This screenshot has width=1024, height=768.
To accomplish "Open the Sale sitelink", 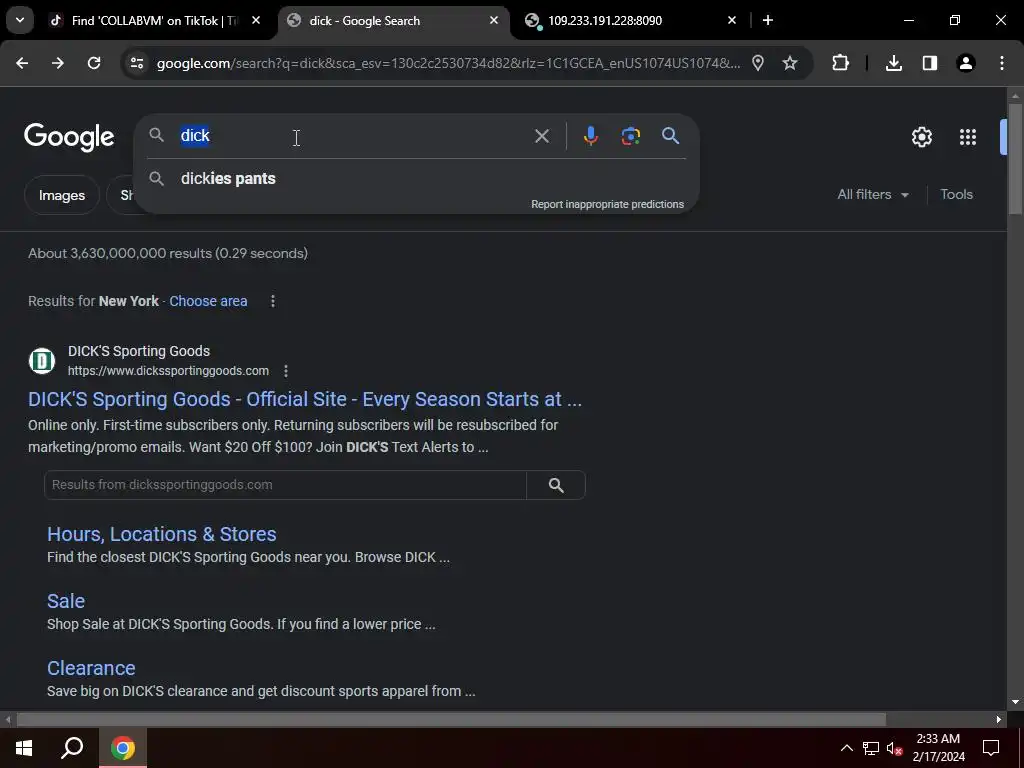I will click(66, 601).
